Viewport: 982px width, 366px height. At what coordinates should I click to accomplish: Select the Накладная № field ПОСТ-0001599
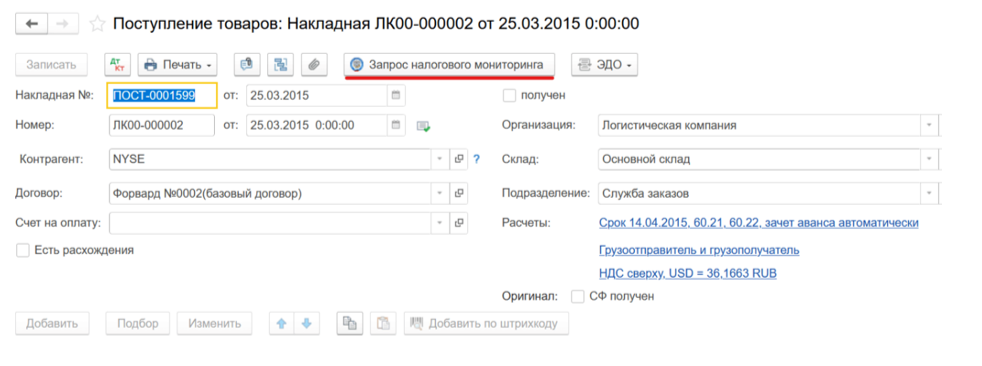point(162,95)
